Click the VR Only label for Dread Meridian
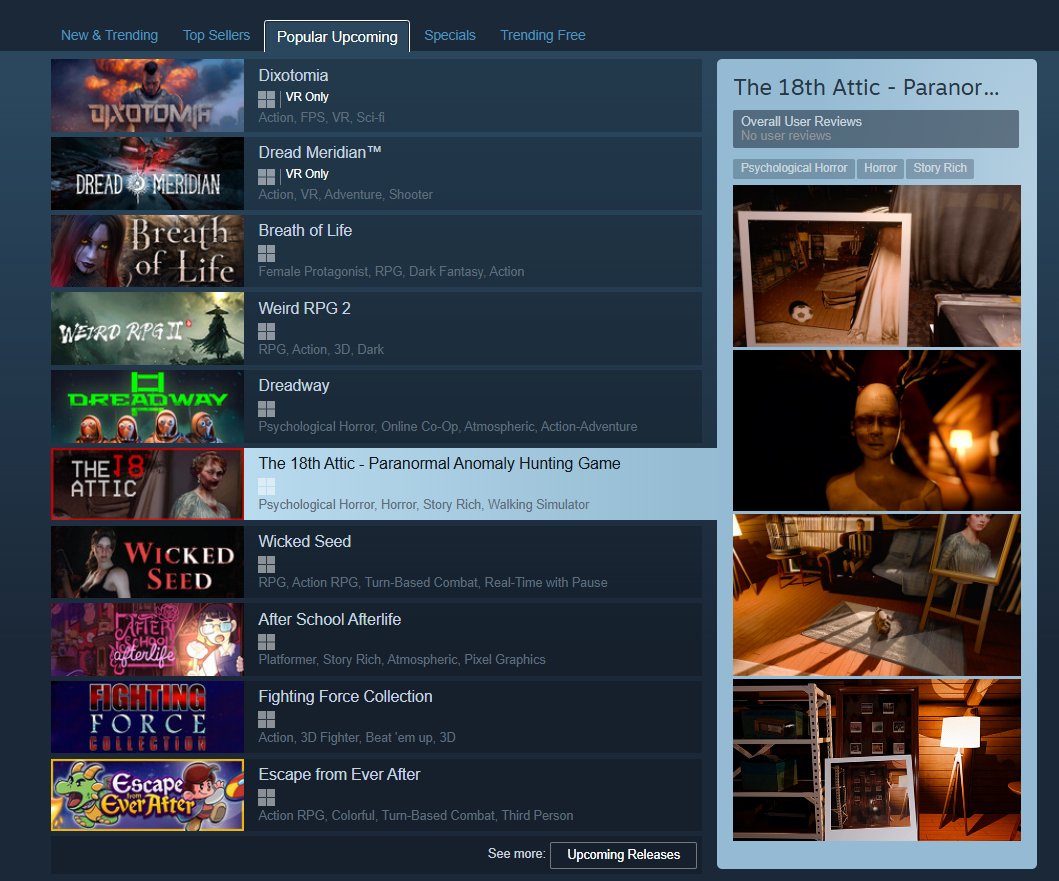Image resolution: width=1059 pixels, height=881 pixels. (307, 174)
